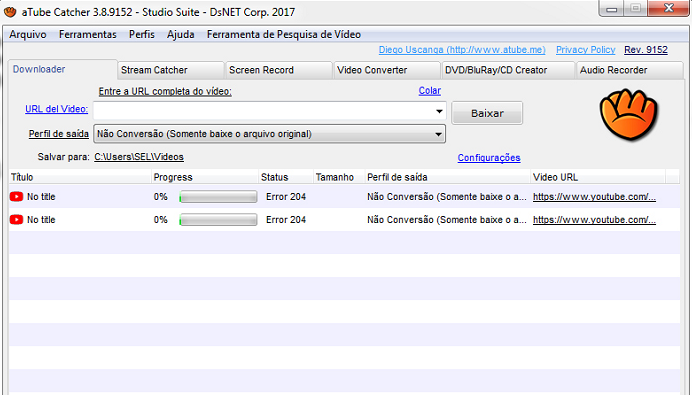Click the Baixar download button

[487, 113]
